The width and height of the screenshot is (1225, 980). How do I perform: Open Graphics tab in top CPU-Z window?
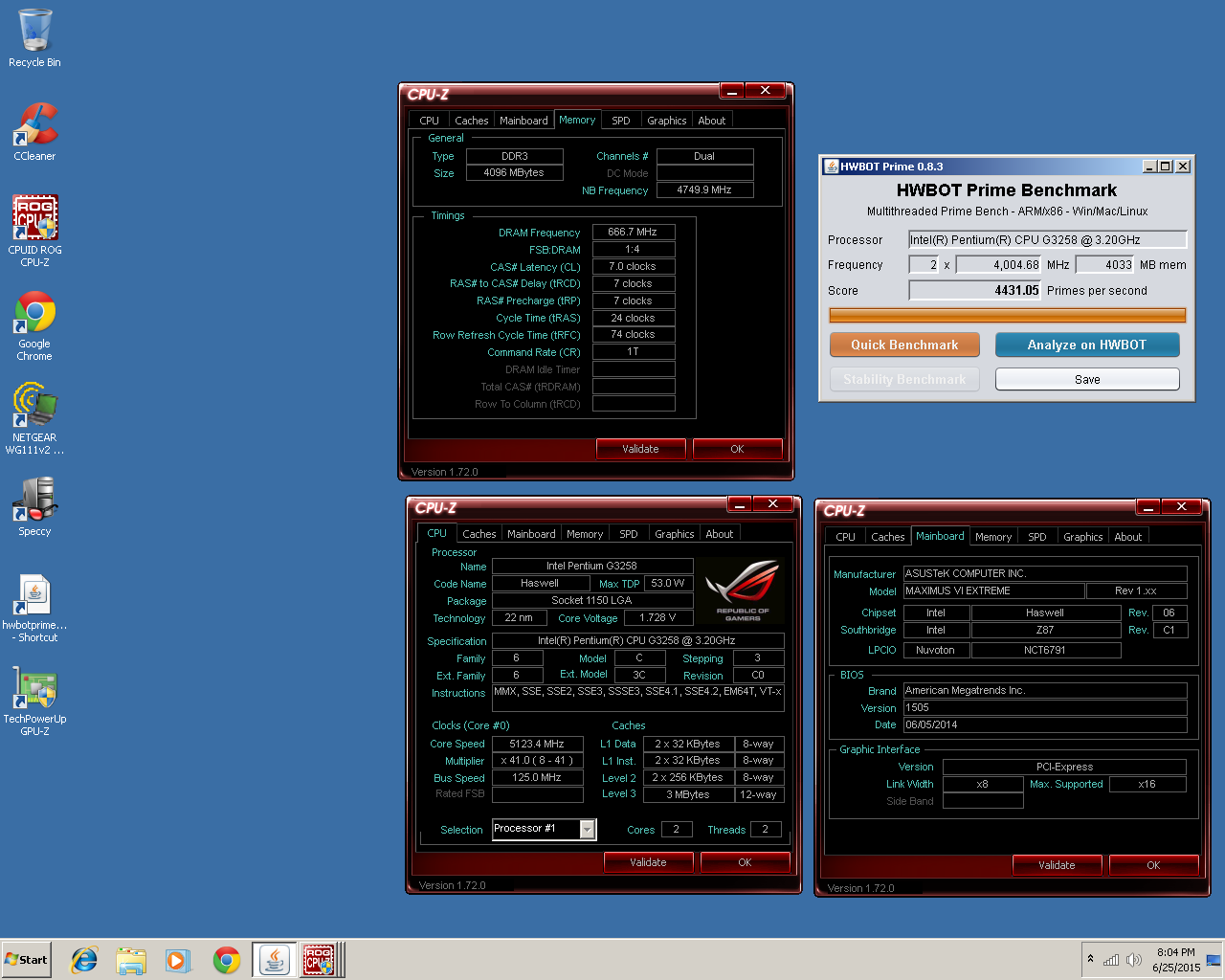coord(666,121)
